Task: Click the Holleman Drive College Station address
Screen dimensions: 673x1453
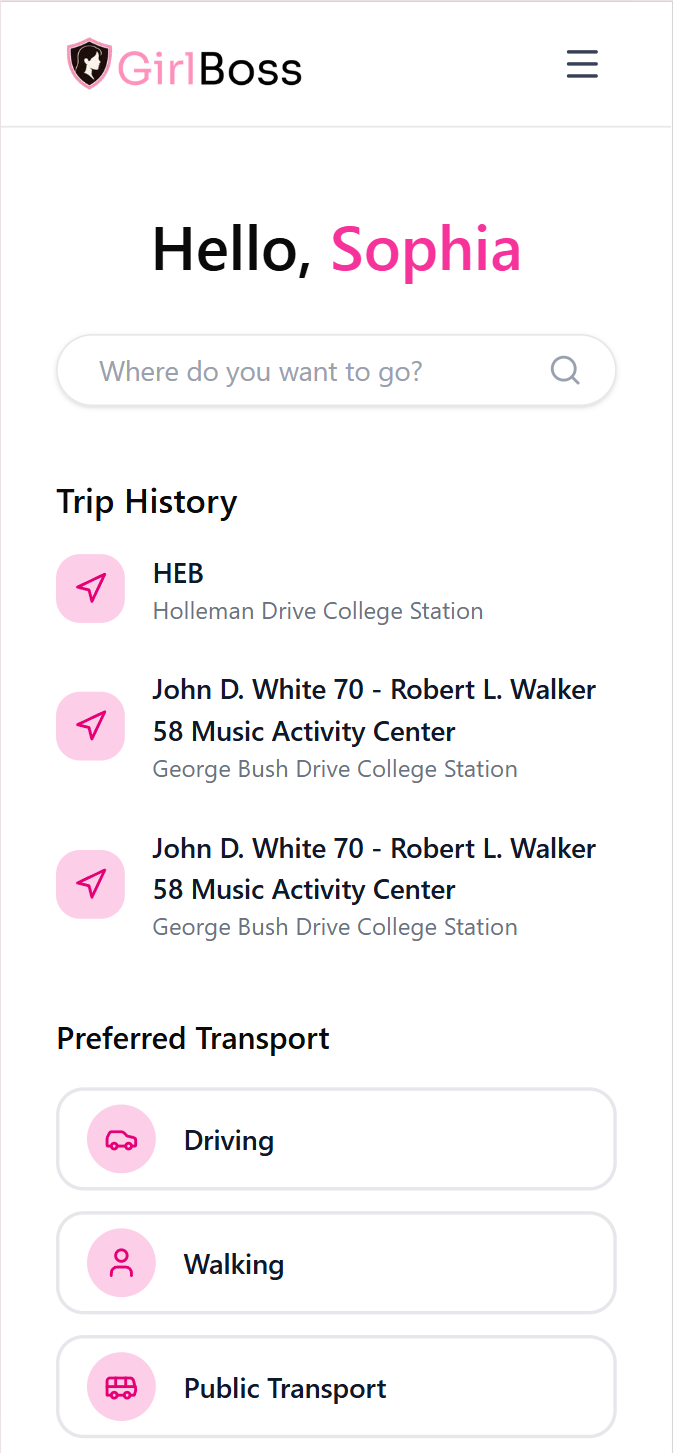Action: tap(318, 611)
